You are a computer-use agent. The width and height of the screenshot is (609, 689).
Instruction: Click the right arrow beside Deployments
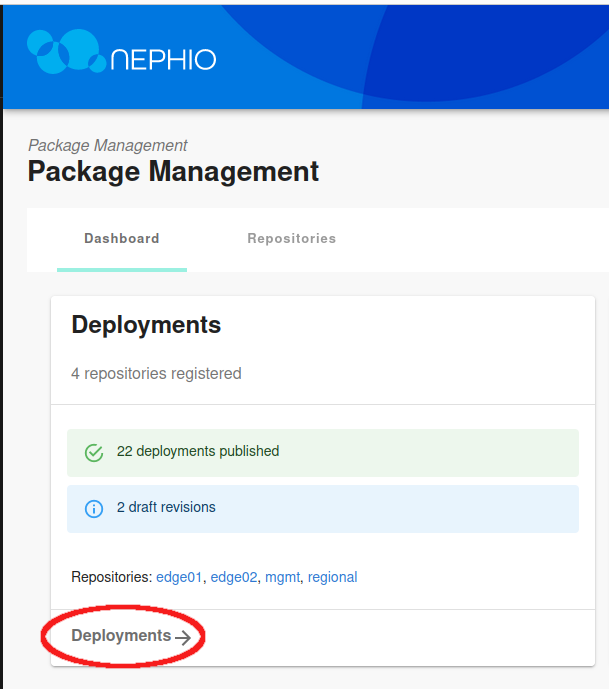click(182, 637)
